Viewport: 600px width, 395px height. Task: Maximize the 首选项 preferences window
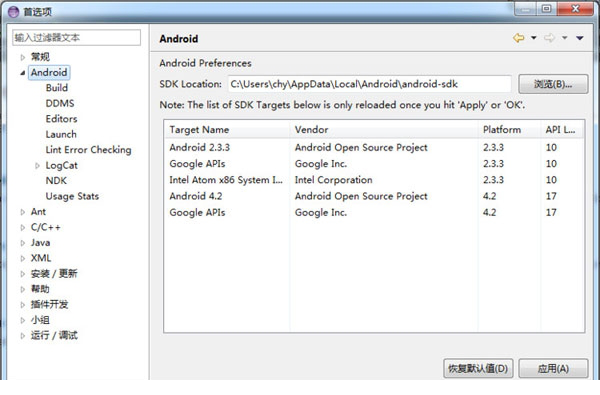547,8
